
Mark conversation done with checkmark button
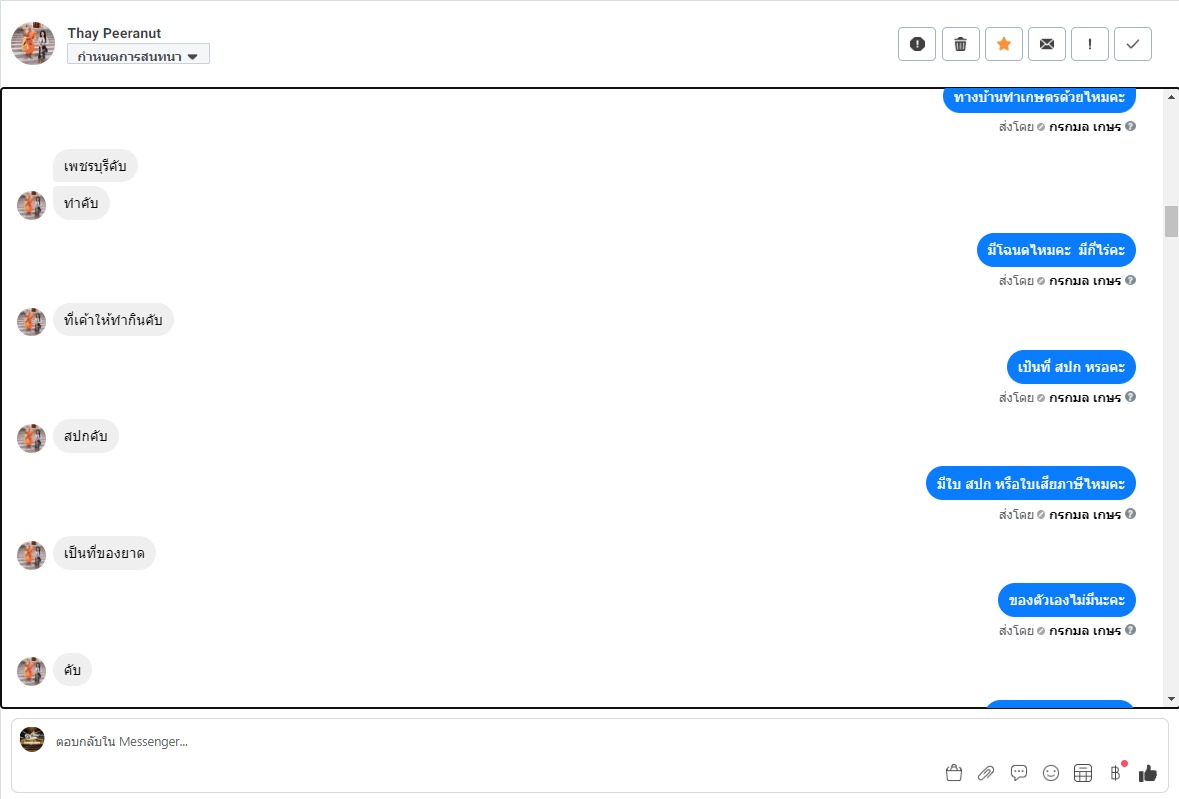coord(1133,44)
